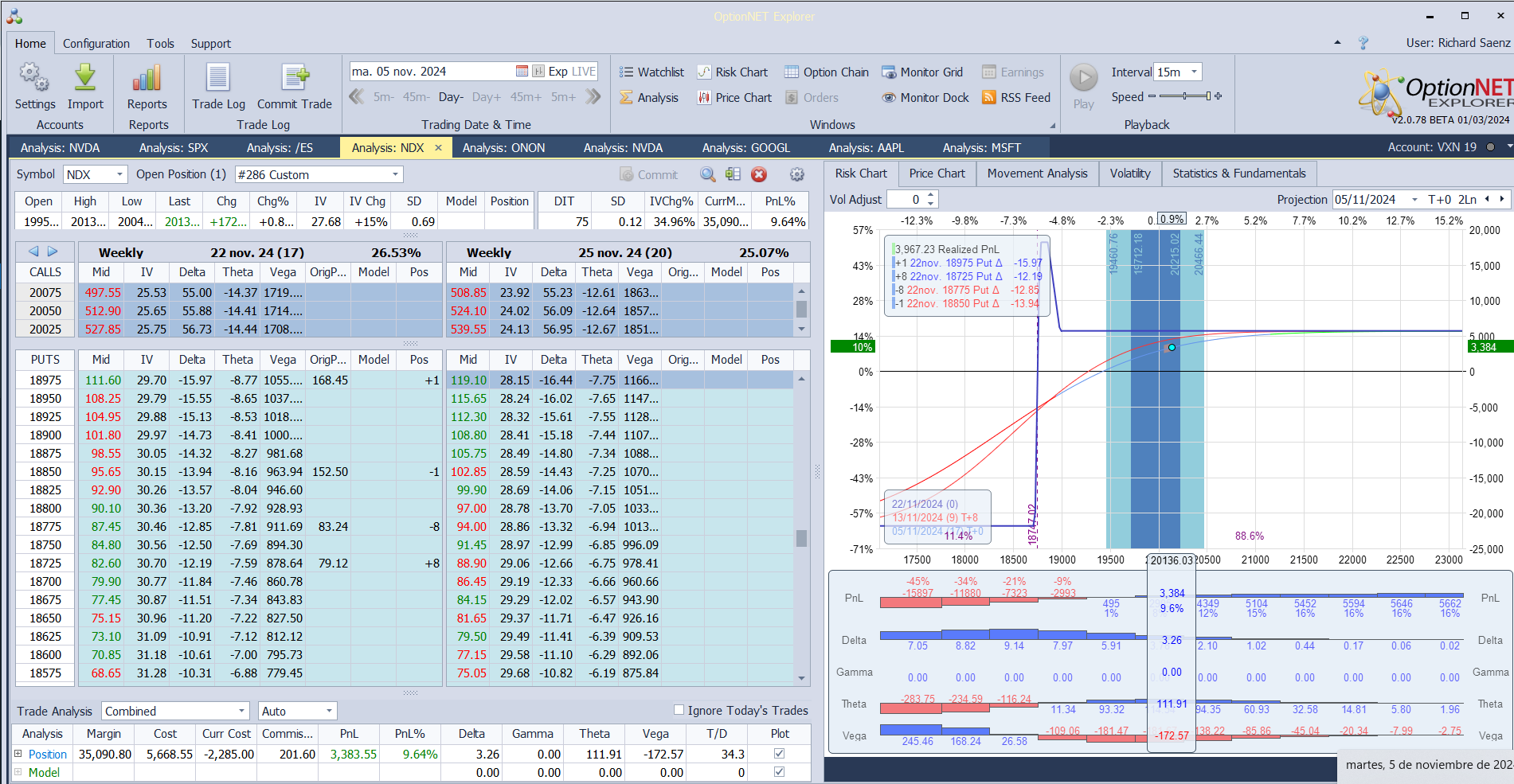Open the Option Chain window
Screen dimensions: 1514x784
click(827, 72)
